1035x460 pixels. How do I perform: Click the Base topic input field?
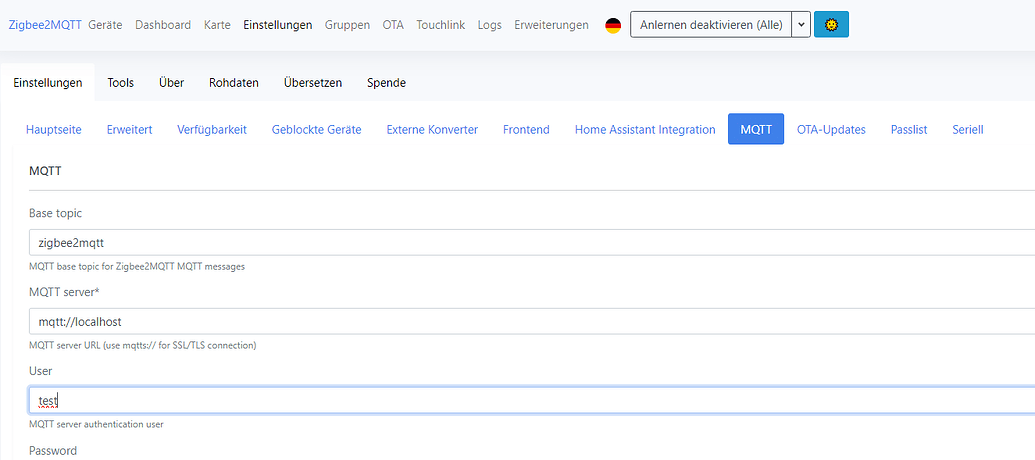[x=530, y=242]
